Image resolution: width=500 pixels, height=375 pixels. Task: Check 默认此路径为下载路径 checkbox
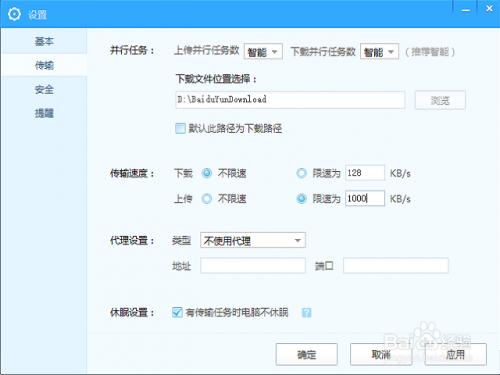180,128
